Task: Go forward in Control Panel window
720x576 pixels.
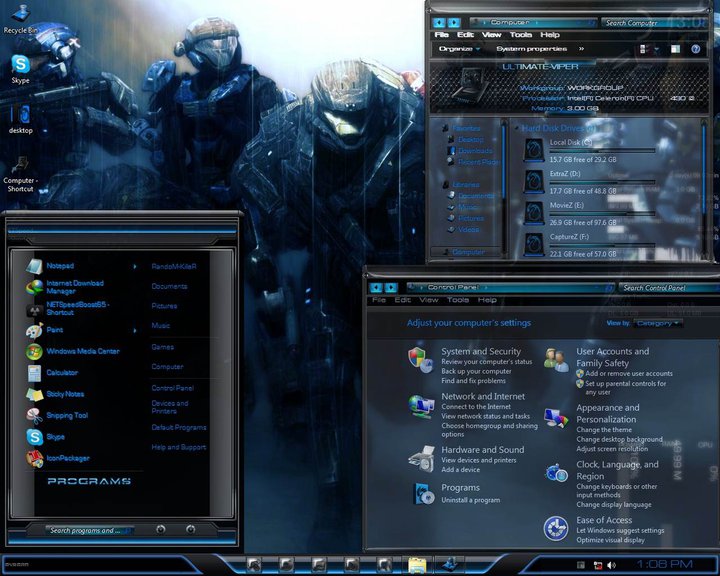Action: pos(391,288)
